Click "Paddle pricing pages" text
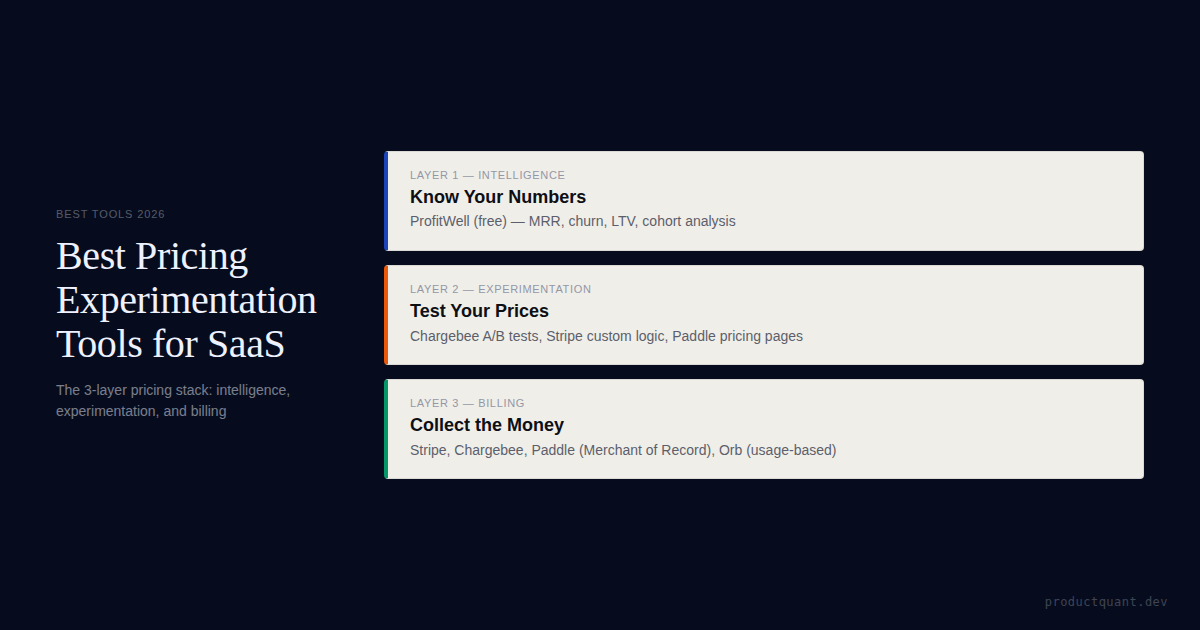Image resolution: width=1200 pixels, height=630 pixels. tap(737, 336)
